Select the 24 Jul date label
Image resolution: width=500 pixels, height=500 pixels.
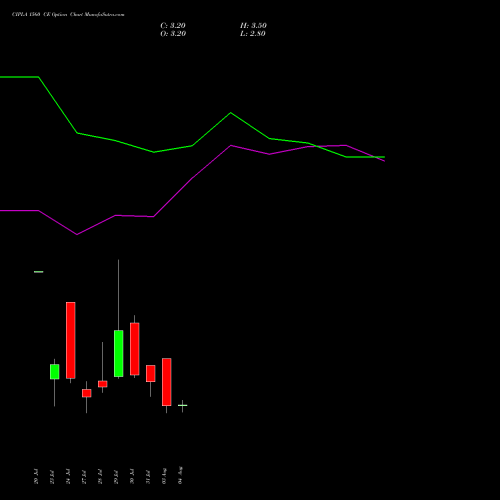click(x=68, y=476)
